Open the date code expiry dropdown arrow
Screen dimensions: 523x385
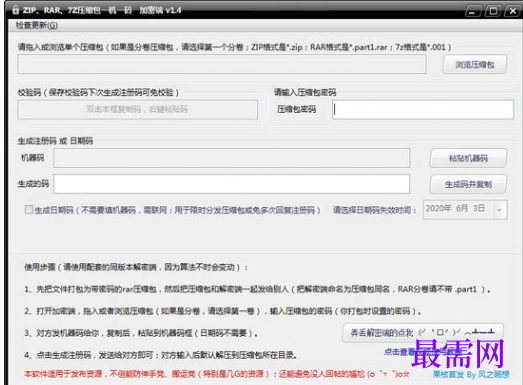(x=499, y=210)
